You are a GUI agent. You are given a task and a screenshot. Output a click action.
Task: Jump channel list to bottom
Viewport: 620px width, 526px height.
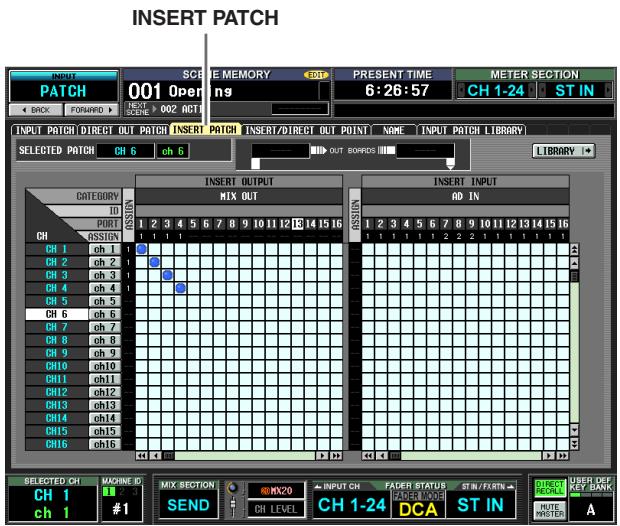[x=574, y=444]
